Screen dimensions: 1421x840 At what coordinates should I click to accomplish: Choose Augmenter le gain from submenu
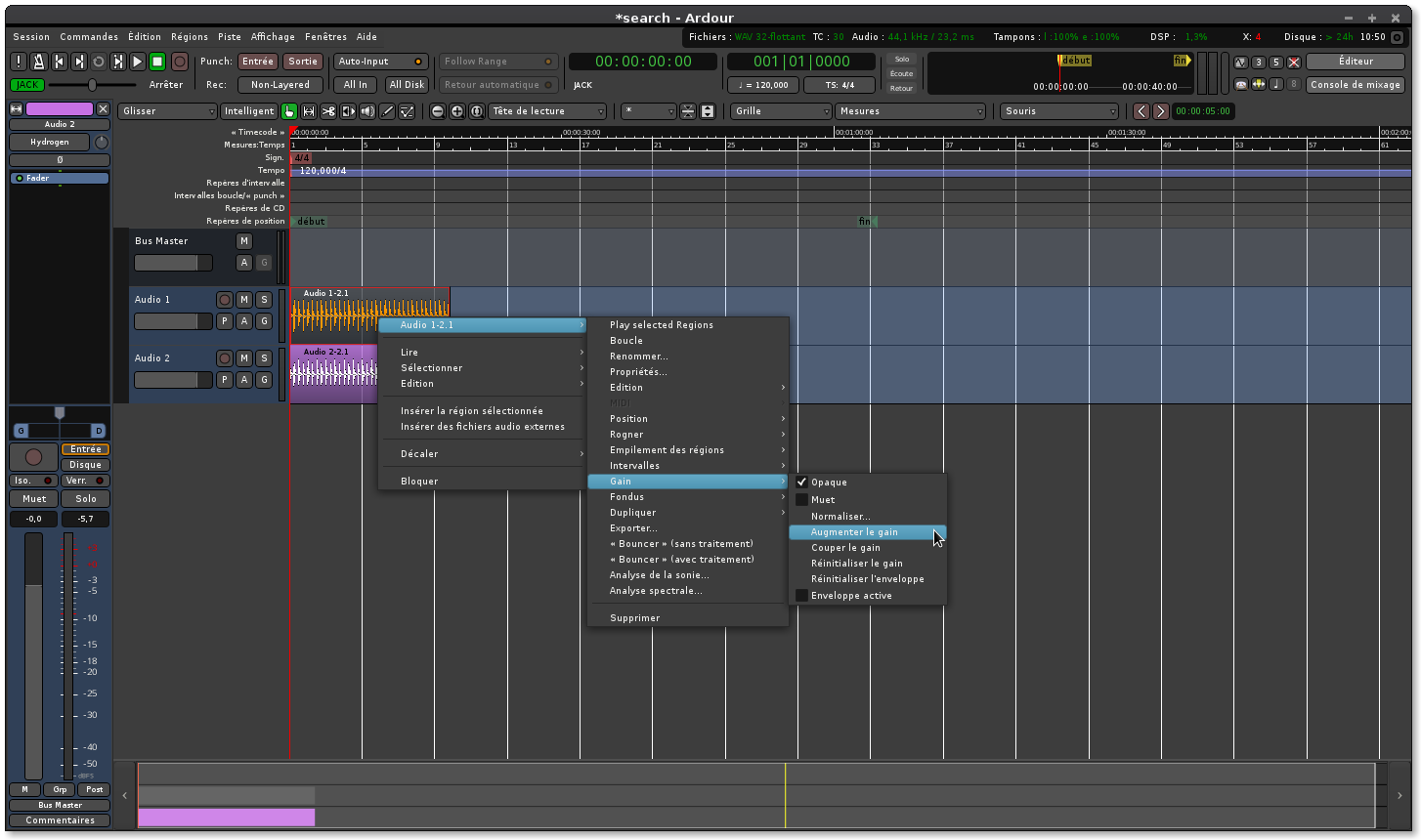(x=854, y=532)
